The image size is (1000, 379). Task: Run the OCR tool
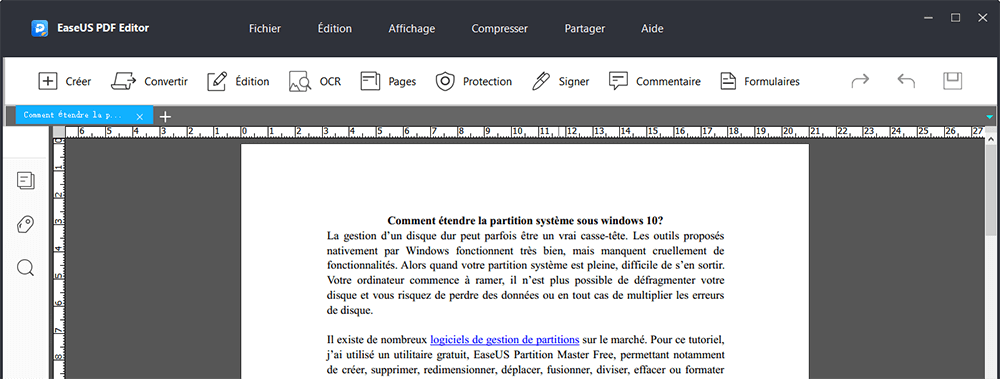[315, 81]
